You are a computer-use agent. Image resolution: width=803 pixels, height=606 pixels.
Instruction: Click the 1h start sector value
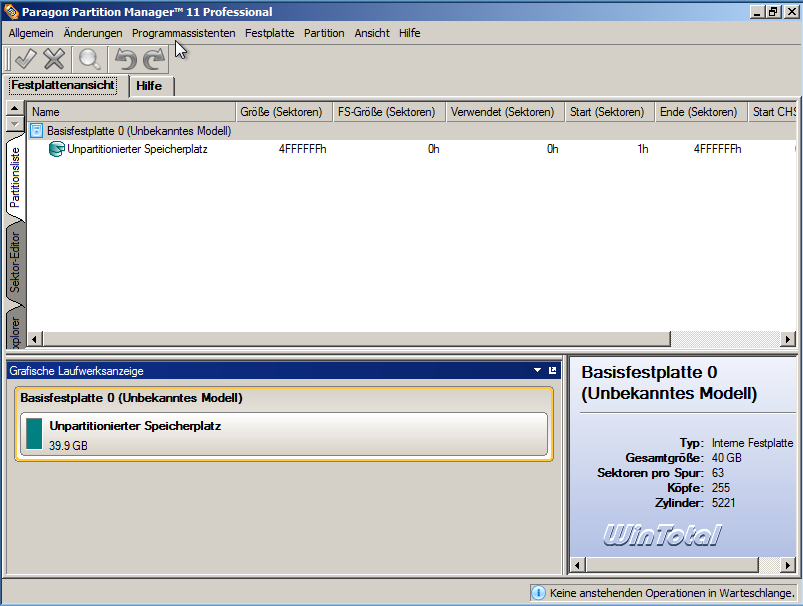(x=643, y=149)
